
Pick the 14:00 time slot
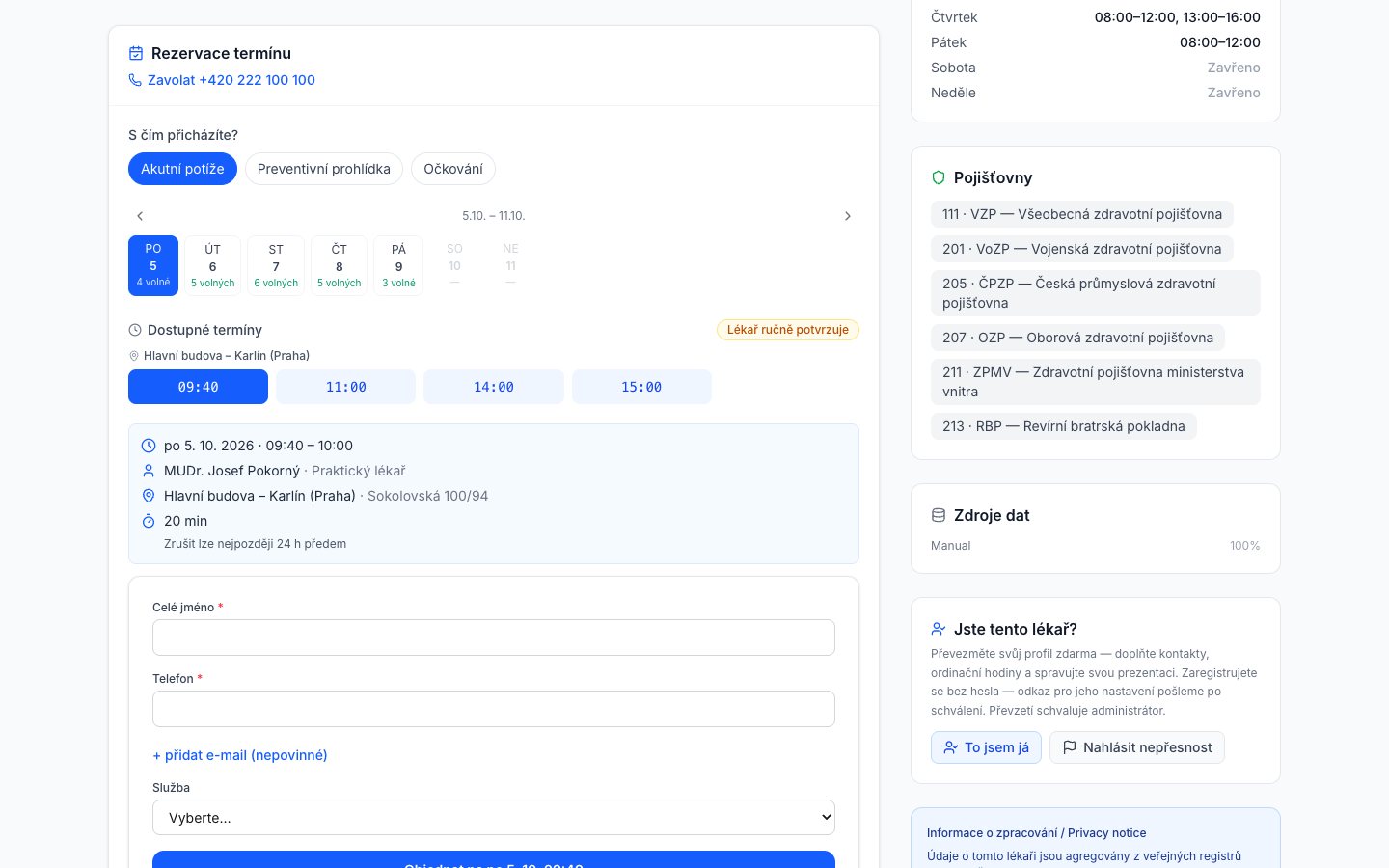[x=494, y=387]
